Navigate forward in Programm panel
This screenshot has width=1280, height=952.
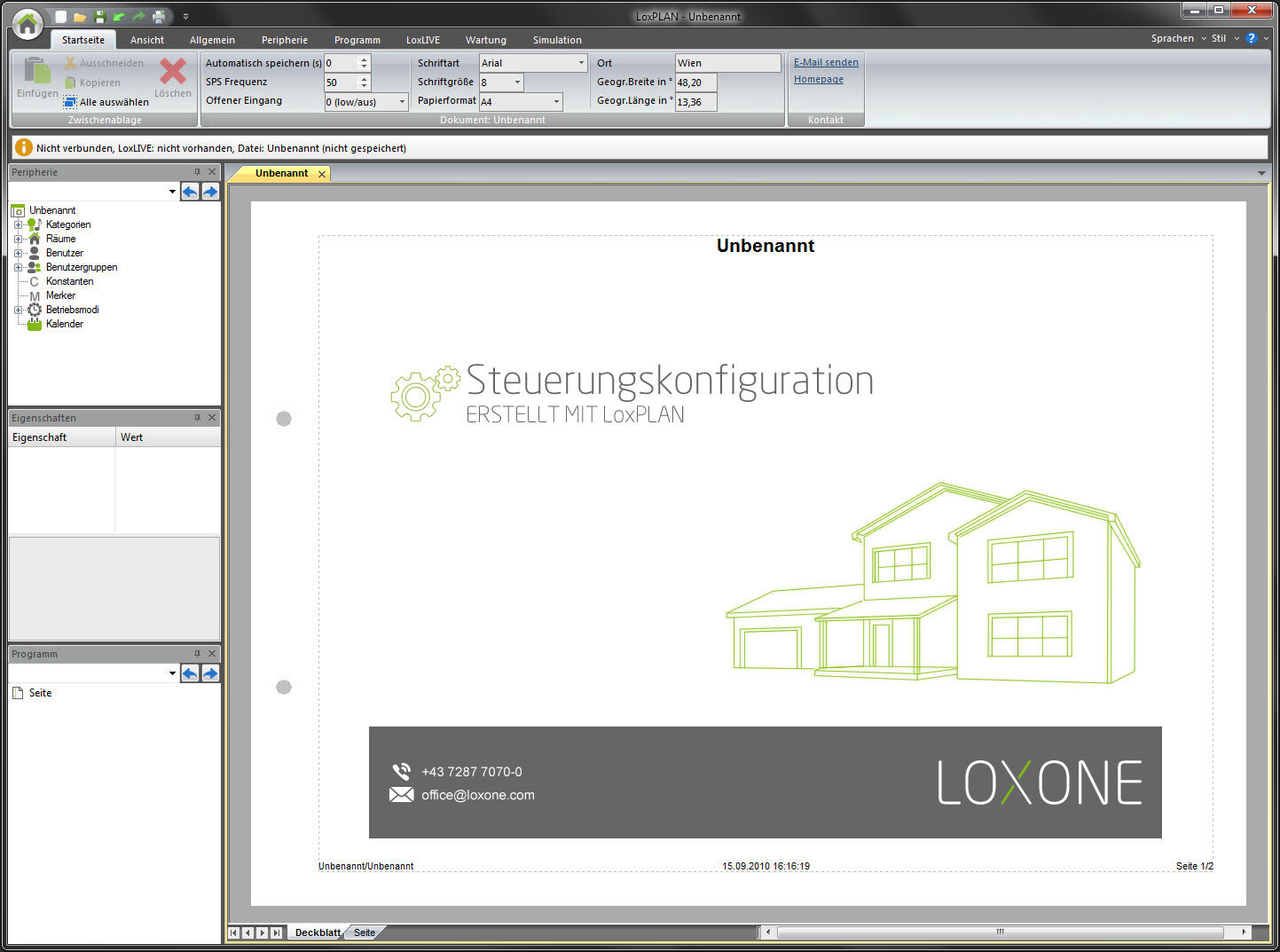(x=210, y=673)
